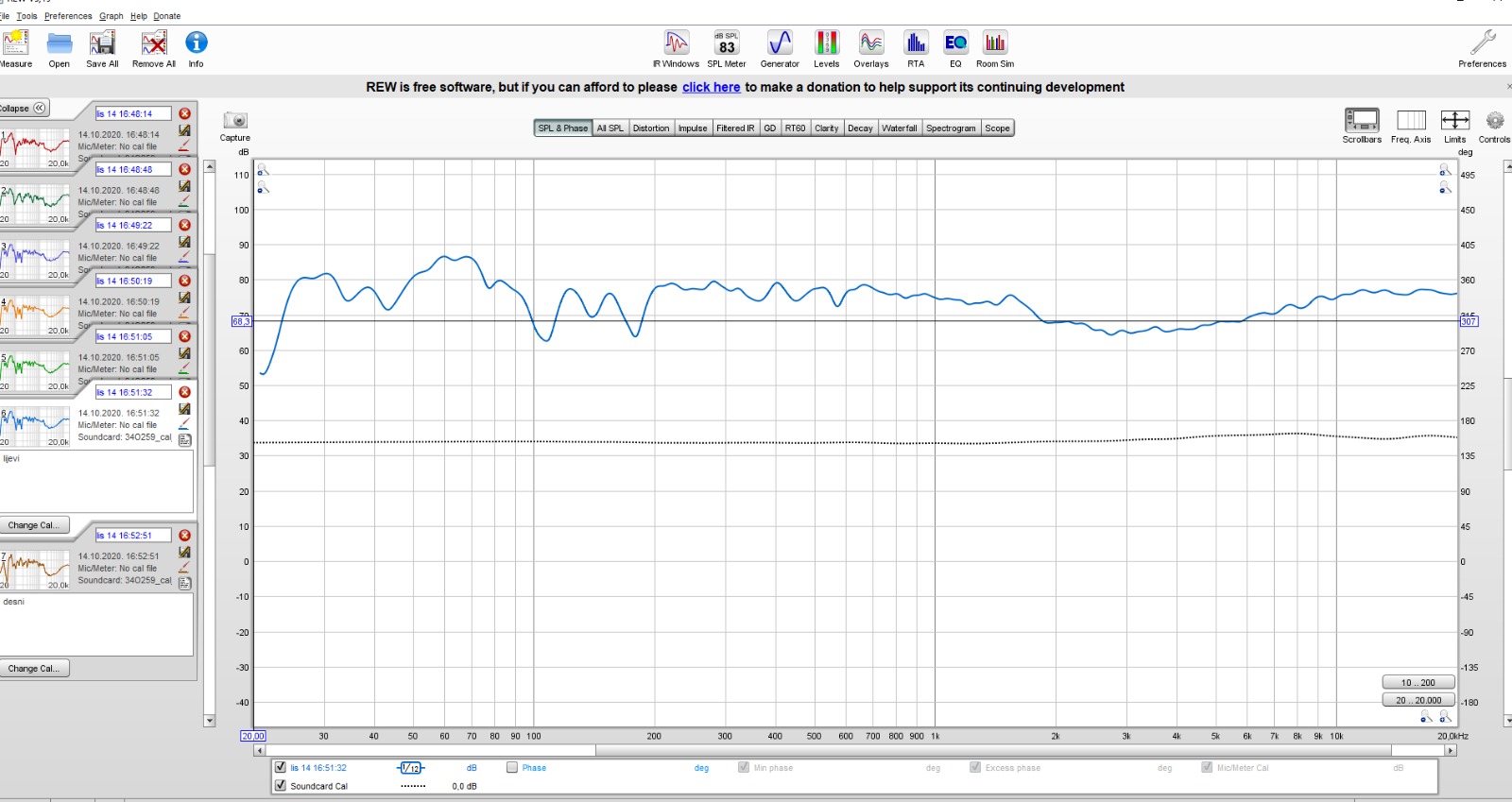Open the Donate menu
The image size is (1512, 802).
167,16
